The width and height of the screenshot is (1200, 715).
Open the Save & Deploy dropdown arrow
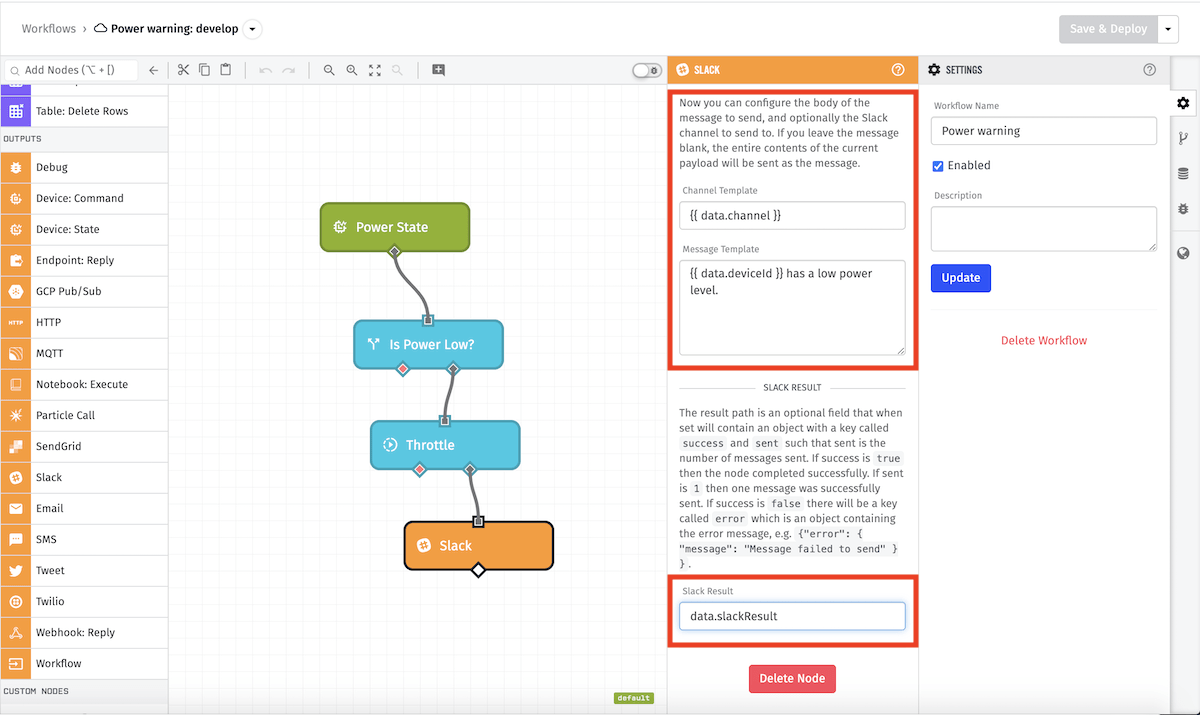coord(1169,29)
